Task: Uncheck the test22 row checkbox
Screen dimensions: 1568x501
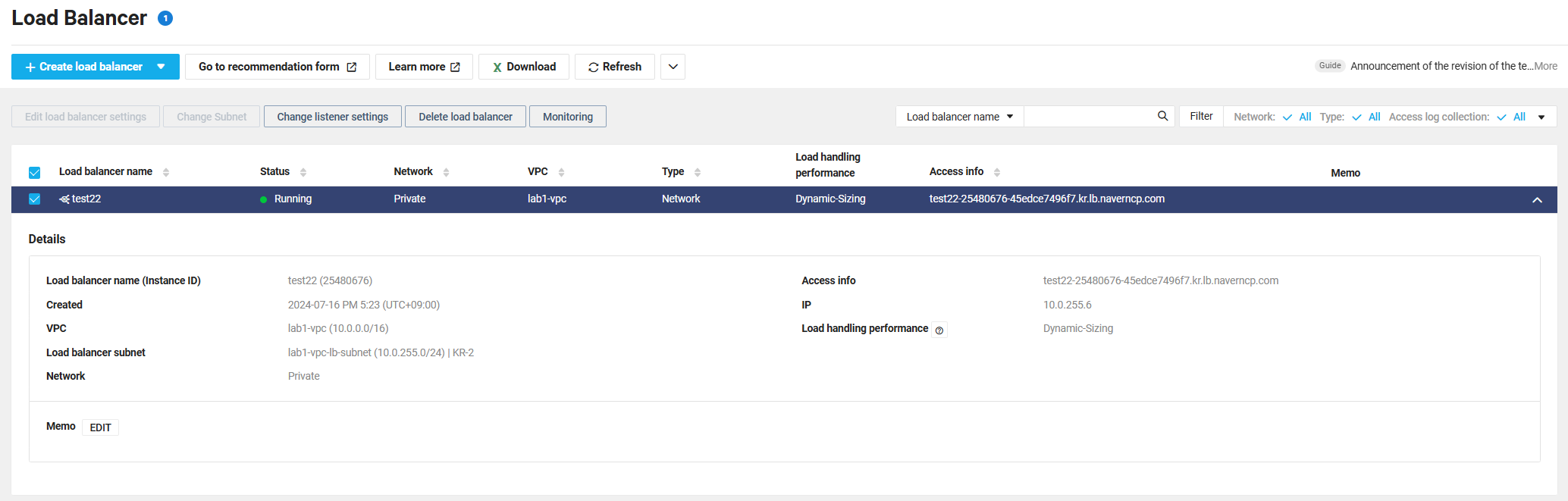Action: (34, 199)
